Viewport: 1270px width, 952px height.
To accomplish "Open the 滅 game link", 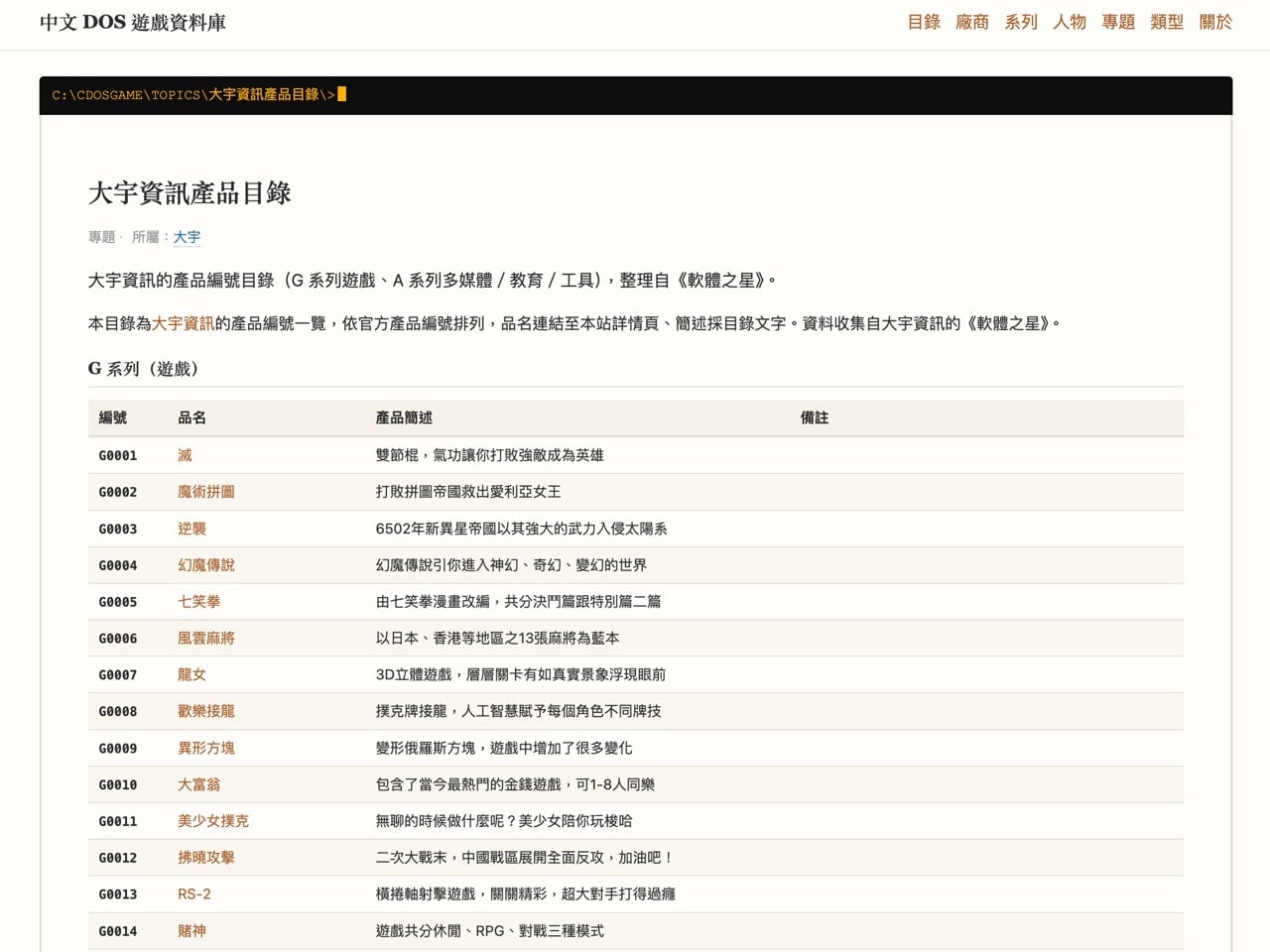I will coord(185,455).
